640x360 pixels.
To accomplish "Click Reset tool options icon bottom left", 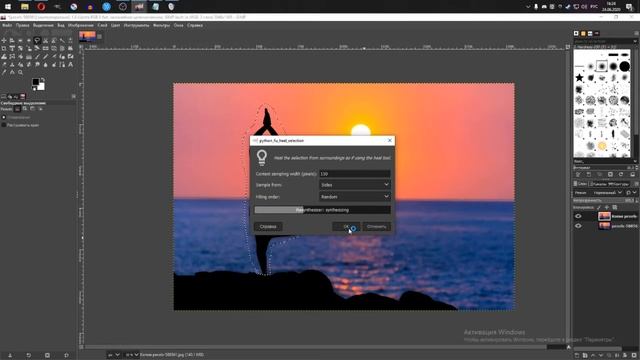I will pos(66,356).
